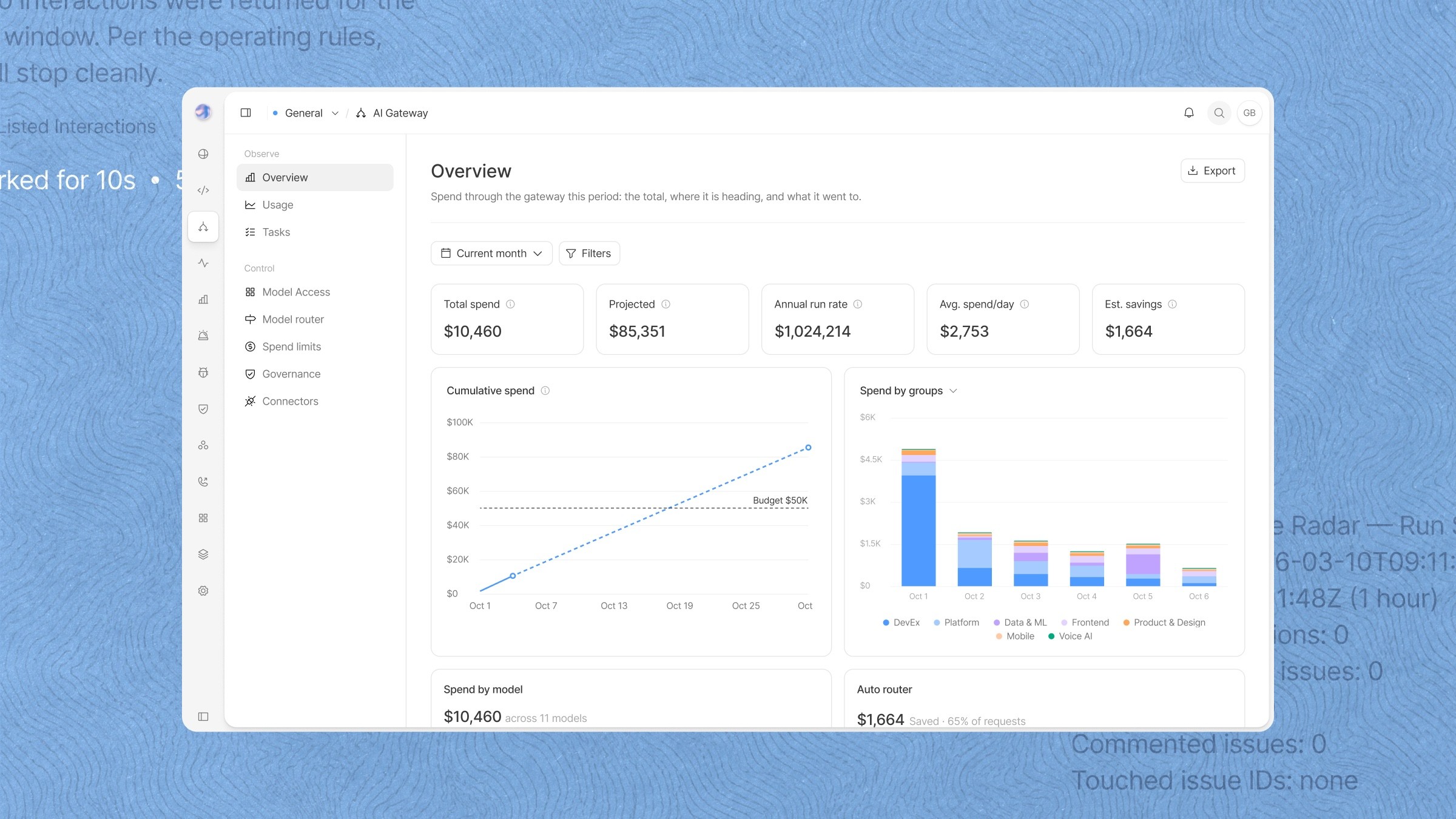Open the alarm siren icon in left rail
The image size is (1456, 819).
tap(203, 336)
